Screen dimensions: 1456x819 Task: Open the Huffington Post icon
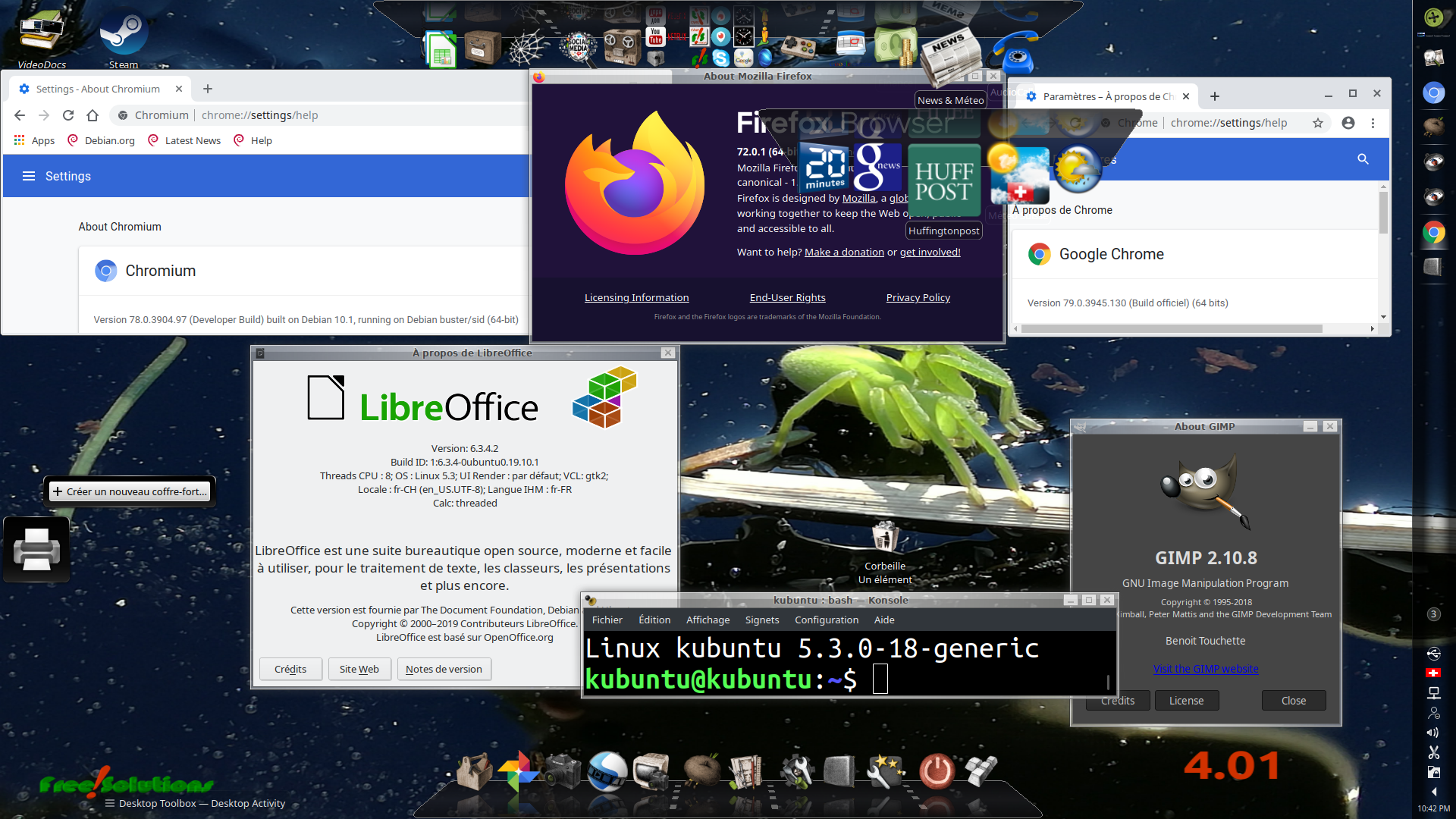(944, 180)
